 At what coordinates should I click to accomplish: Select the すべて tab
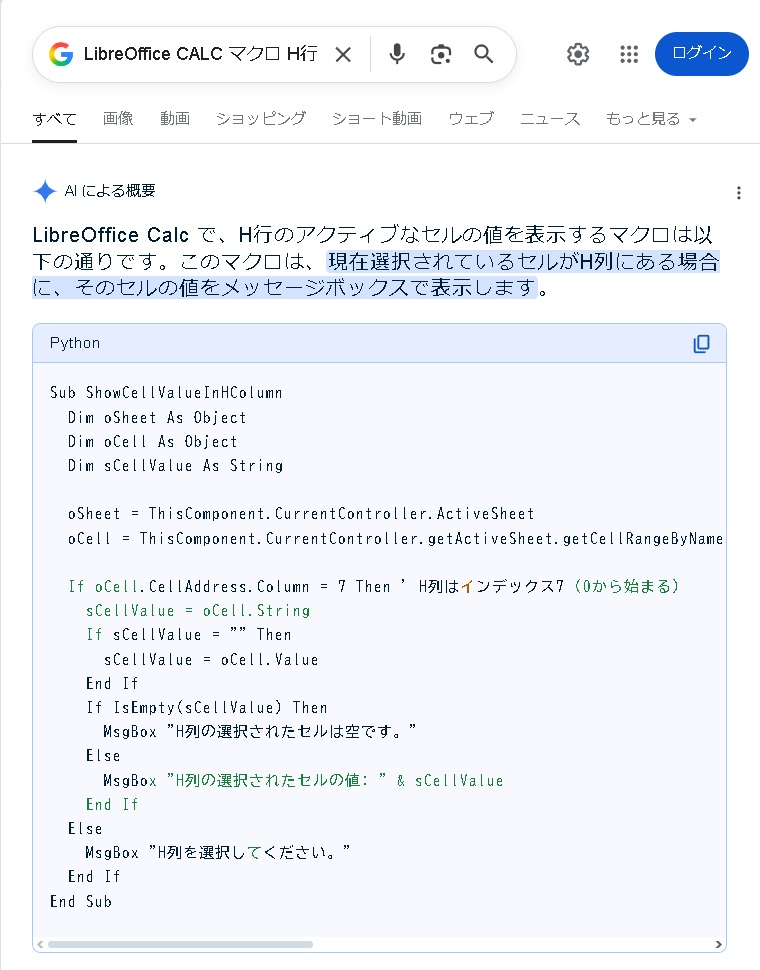pos(54,119)
